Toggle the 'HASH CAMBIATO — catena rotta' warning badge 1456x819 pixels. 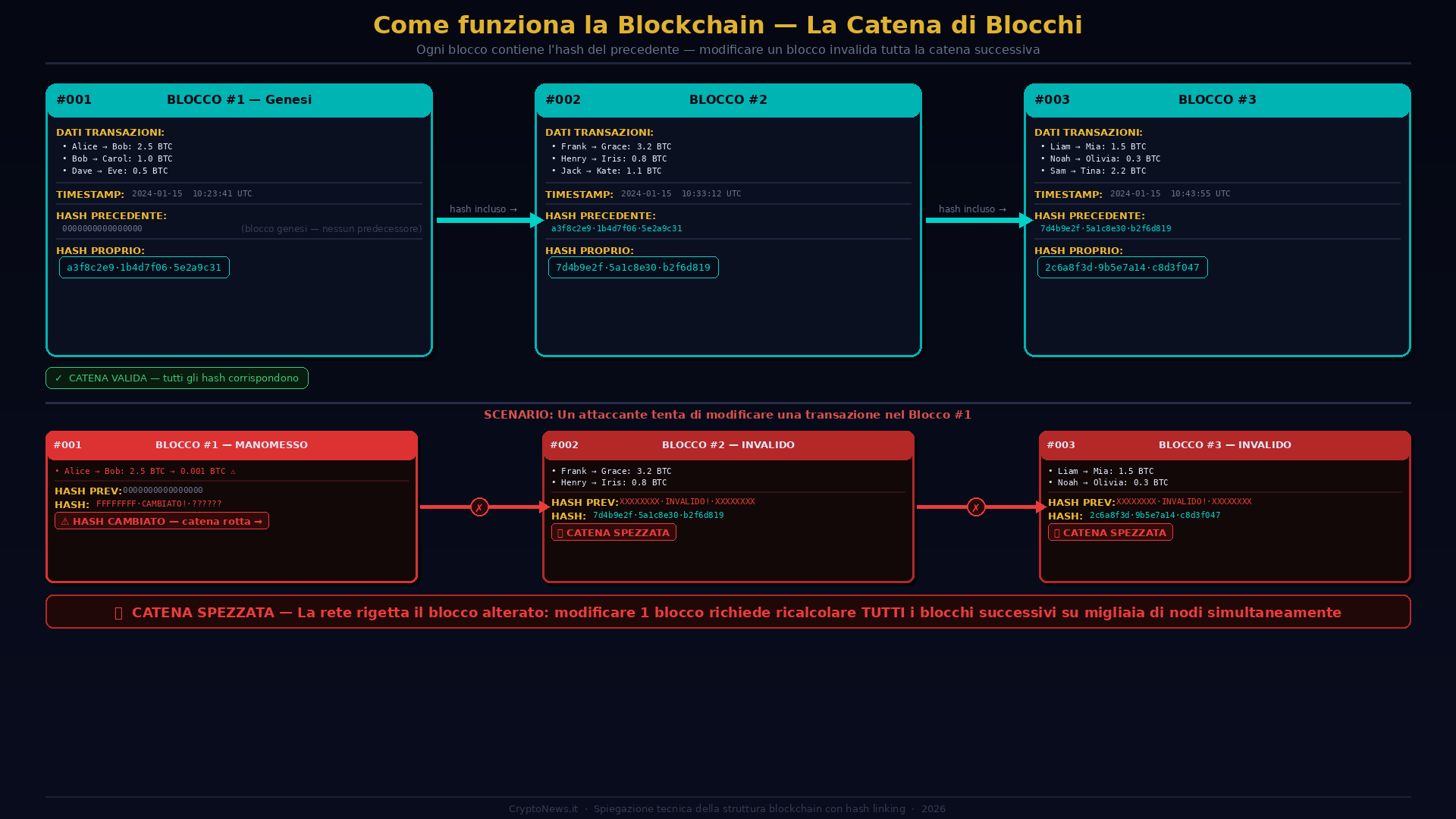tap(162, 521)
